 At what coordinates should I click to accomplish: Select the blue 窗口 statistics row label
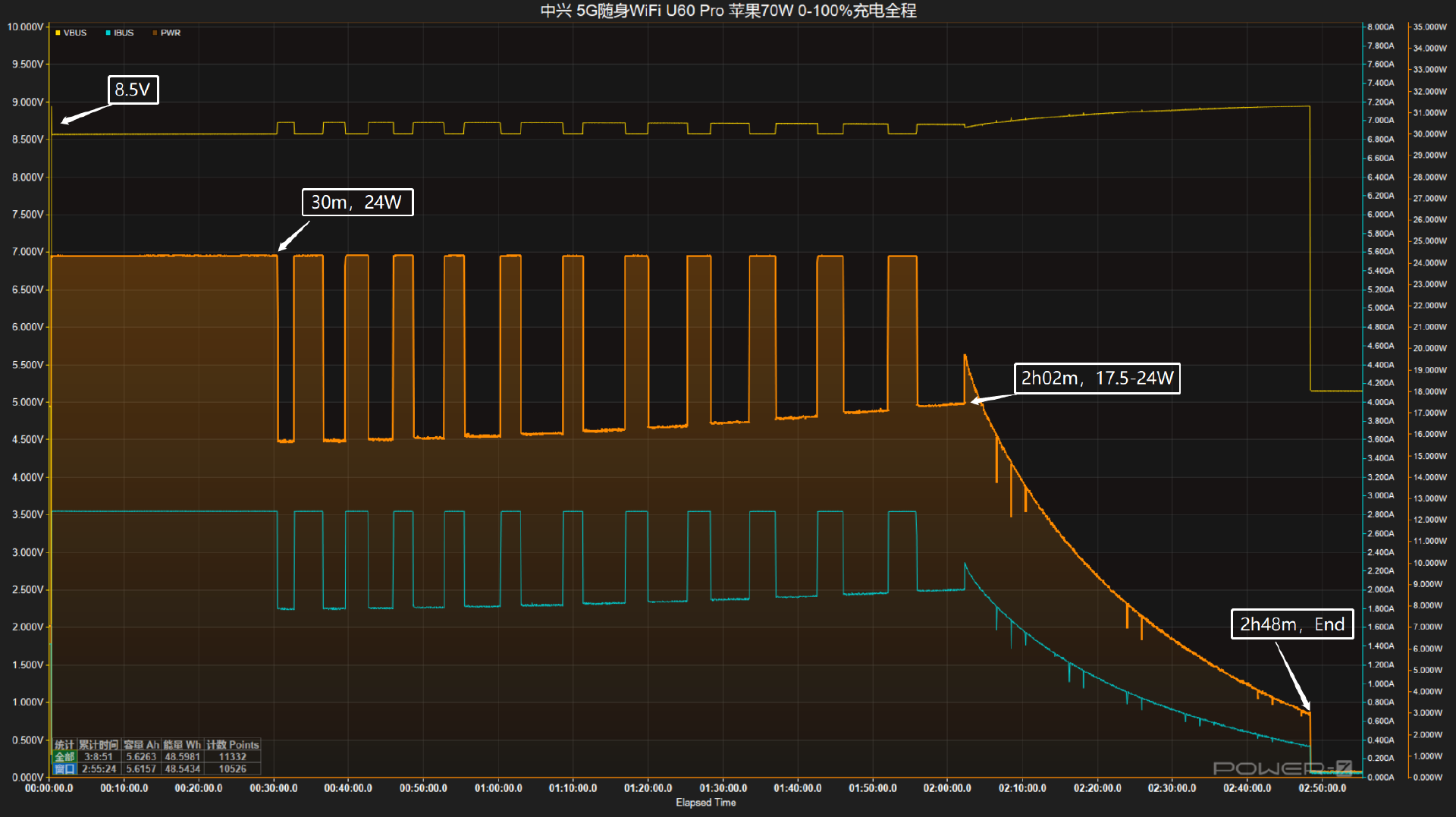pyautogui.click(x=64, y=768)
